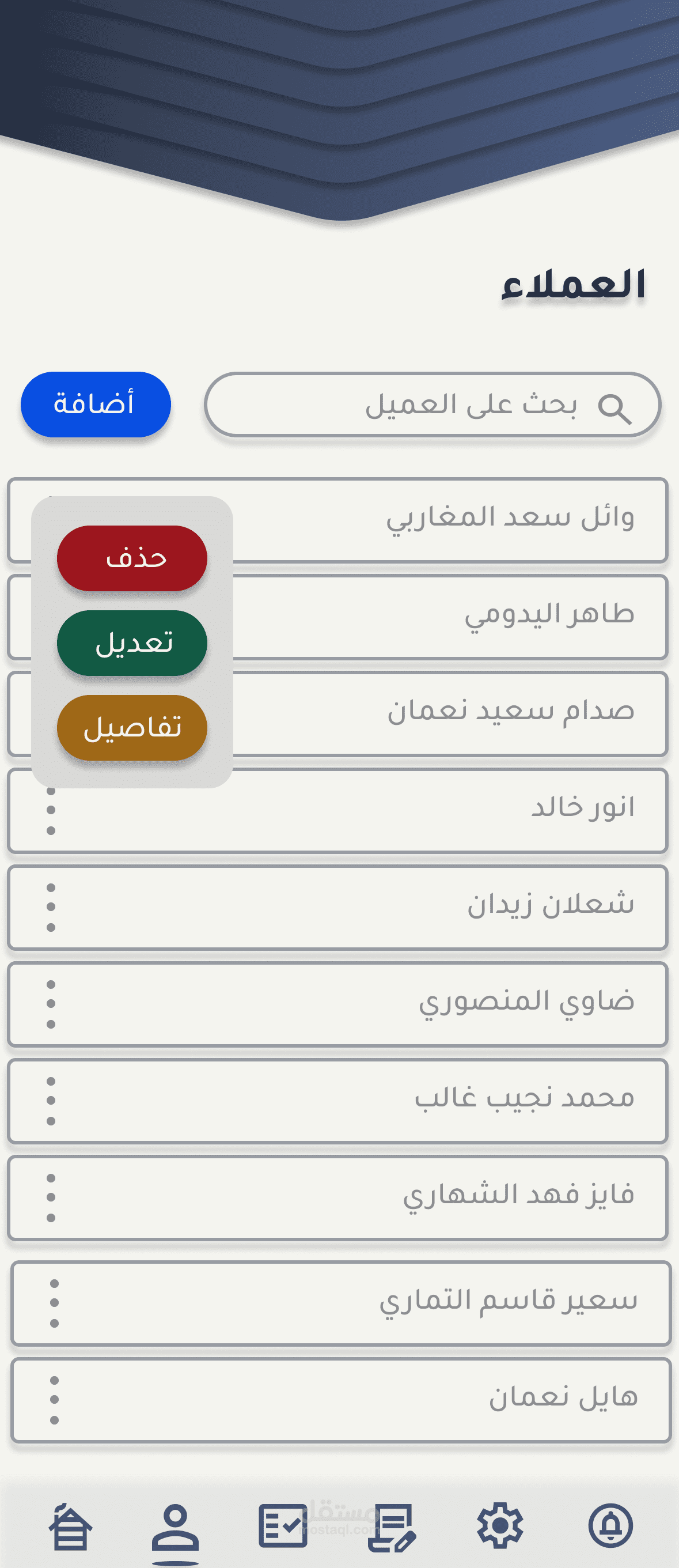Viewport: 679px width, 1568px height.
Task: Open three-dot menu for محمد نجيب غالب
Action: 51,1101
